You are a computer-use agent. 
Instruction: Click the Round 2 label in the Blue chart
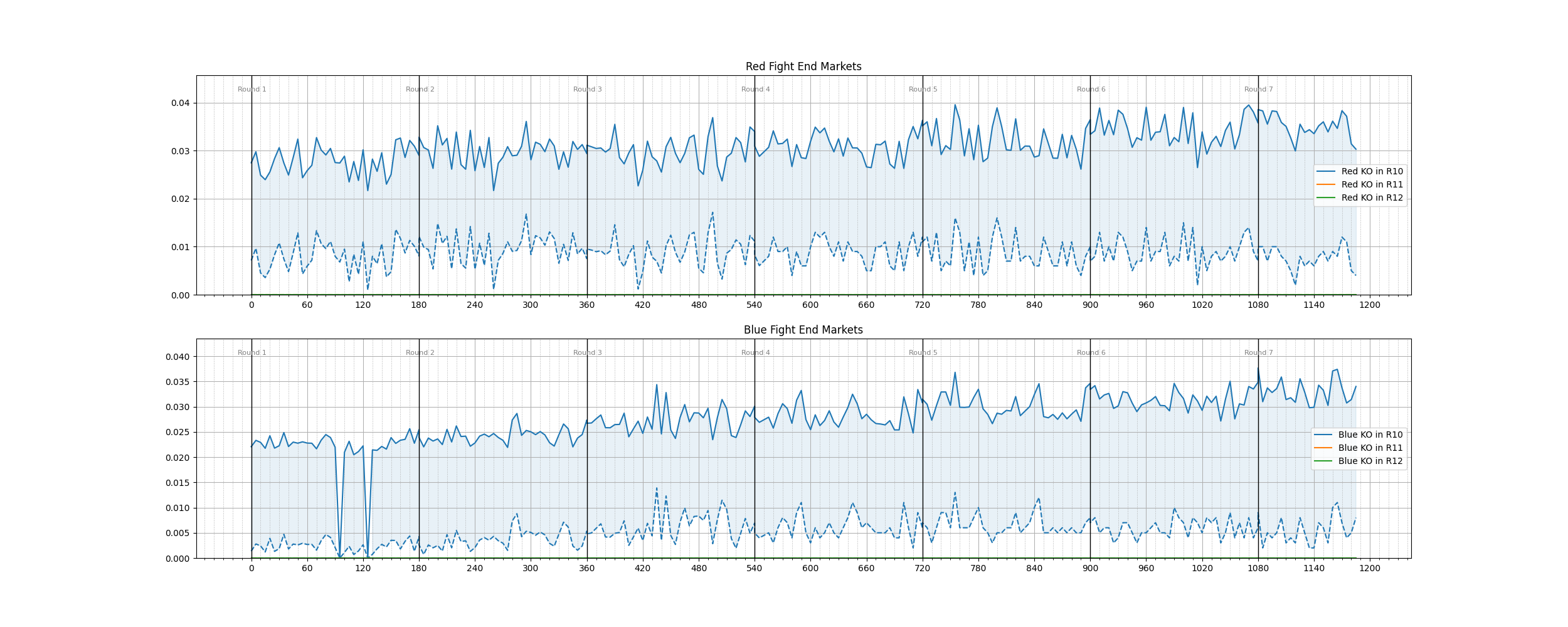420,353
